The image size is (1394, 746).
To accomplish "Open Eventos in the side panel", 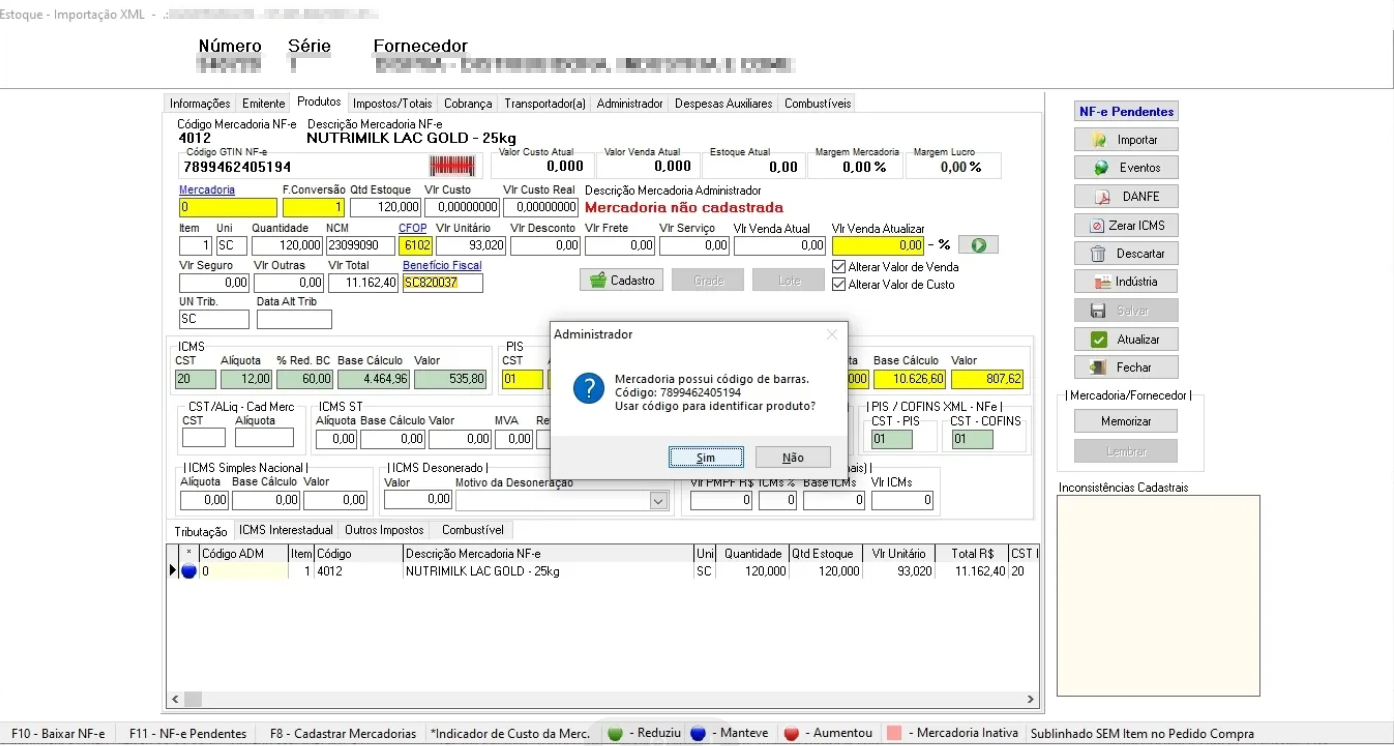I will point(1126,167).
